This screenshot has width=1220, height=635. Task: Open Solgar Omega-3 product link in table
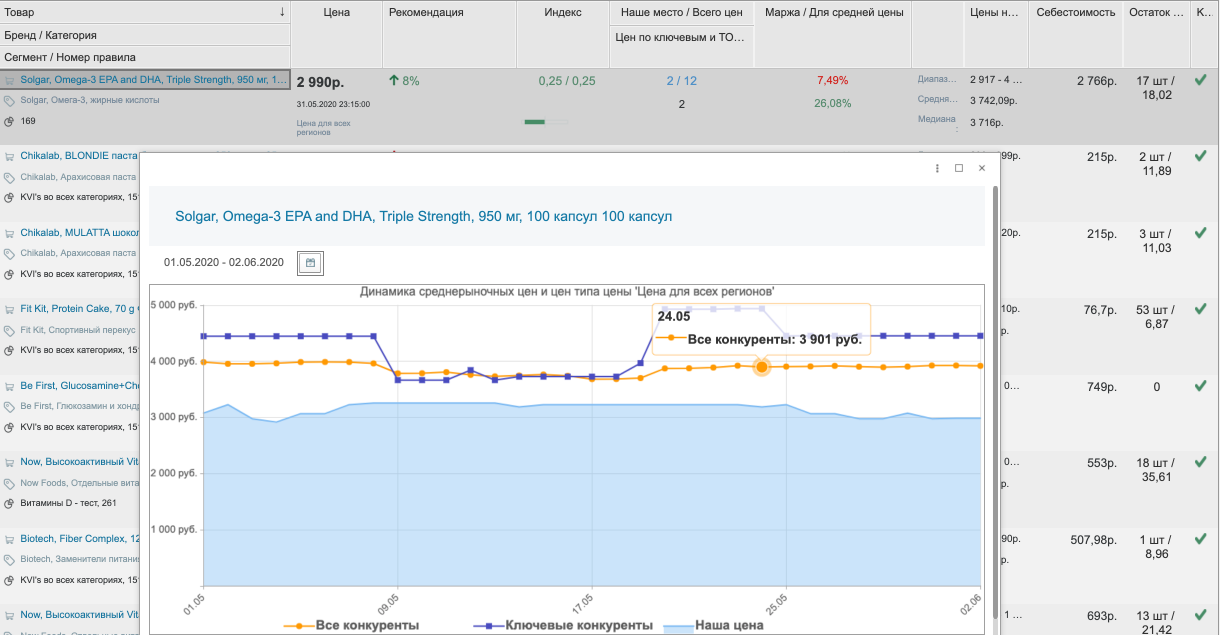pyautogui.click(x=154, y=80)
